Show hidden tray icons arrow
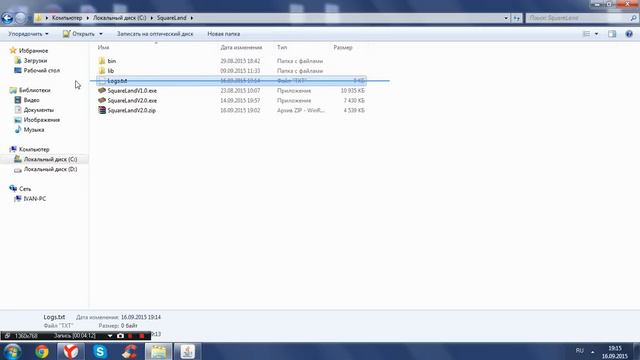This screenshot has height=360, width=640. (593, 351)
